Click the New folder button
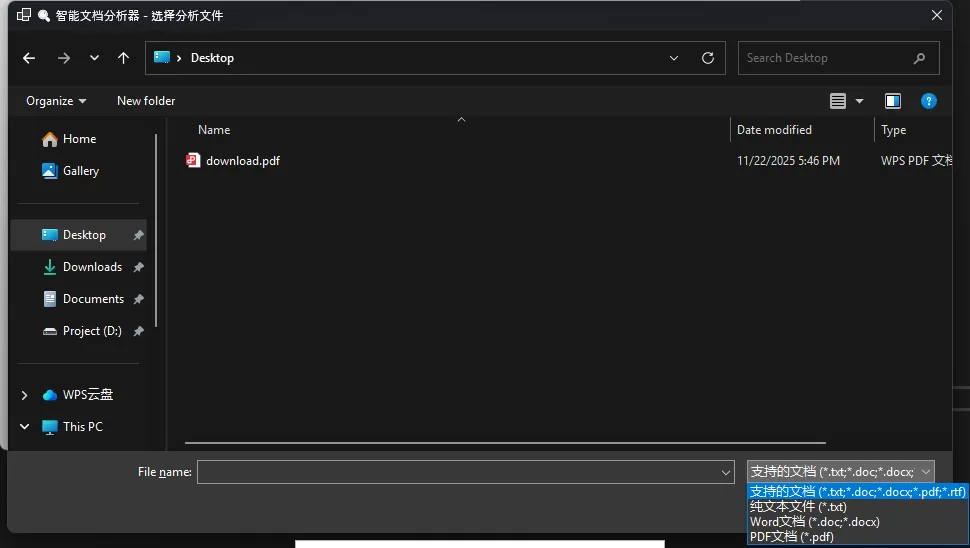 146,101
